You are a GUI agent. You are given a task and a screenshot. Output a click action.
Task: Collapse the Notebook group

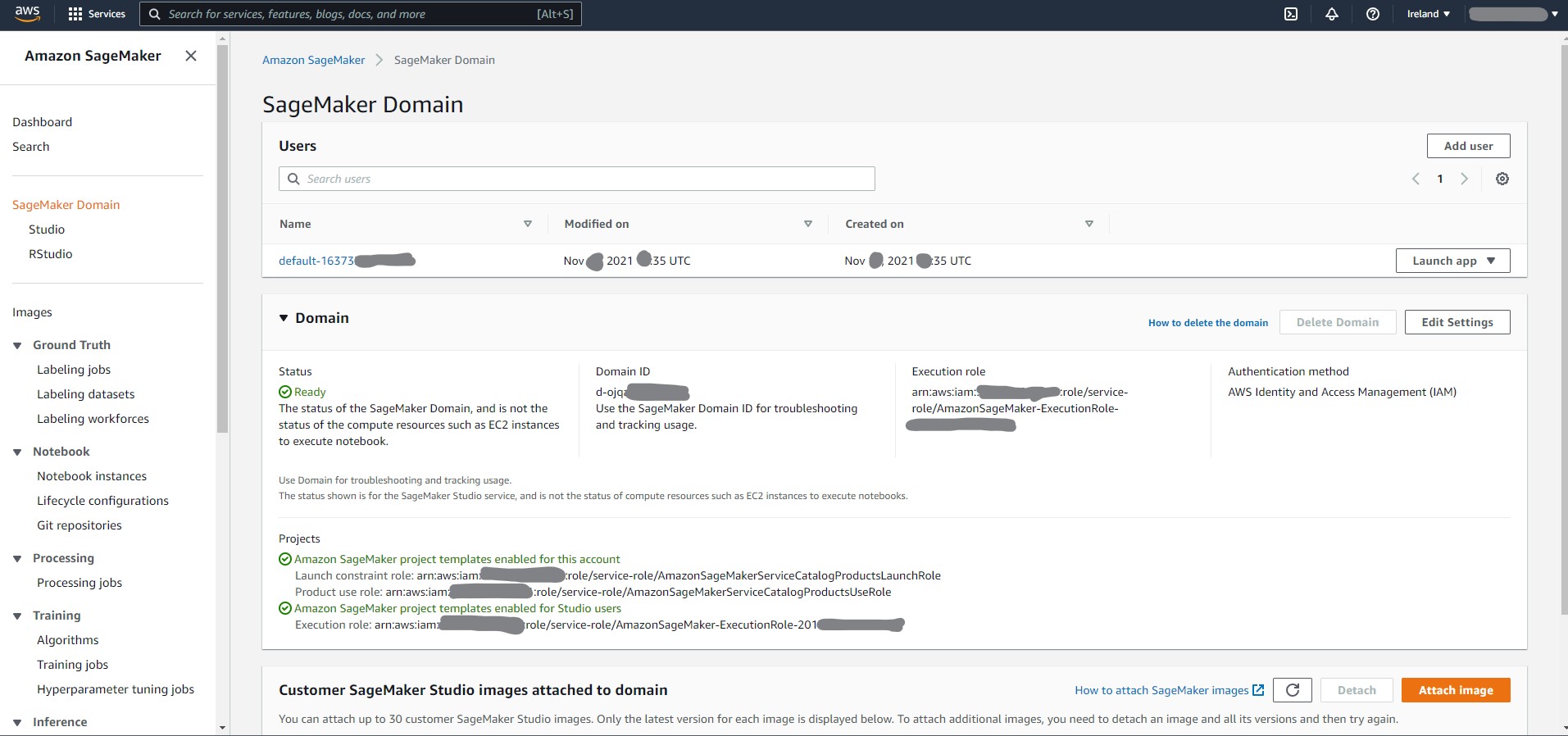(17, 452)
